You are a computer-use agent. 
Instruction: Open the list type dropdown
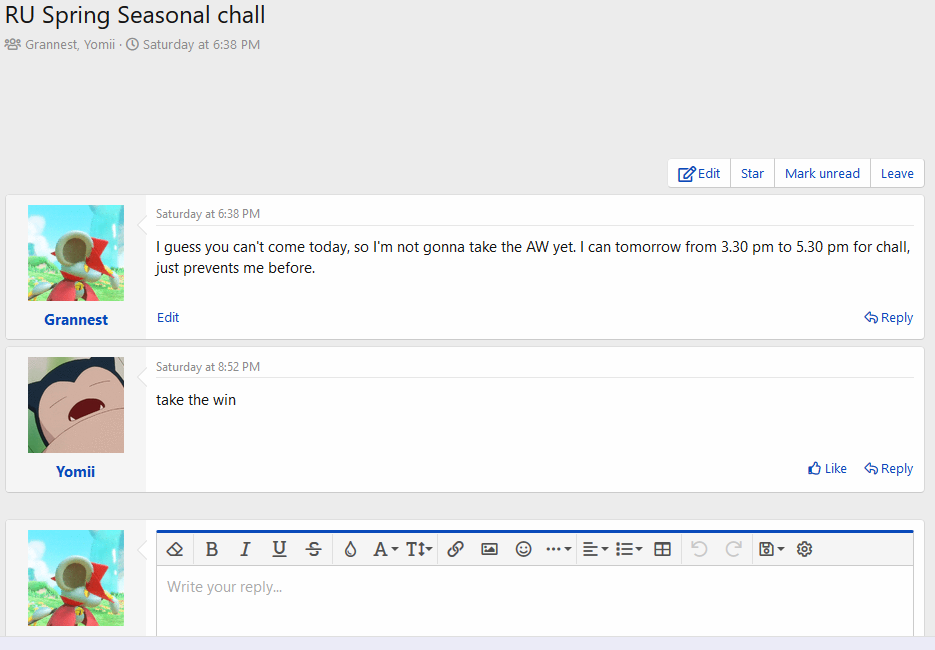coord(629,549)
